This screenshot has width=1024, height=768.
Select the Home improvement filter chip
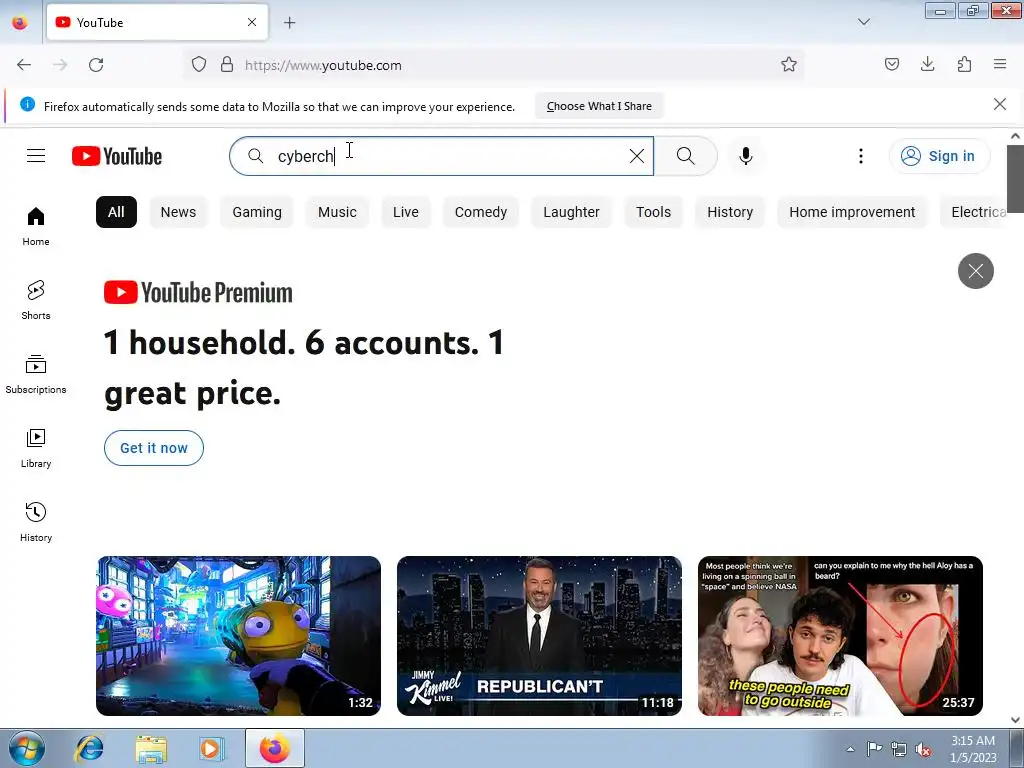pos(852,212)
